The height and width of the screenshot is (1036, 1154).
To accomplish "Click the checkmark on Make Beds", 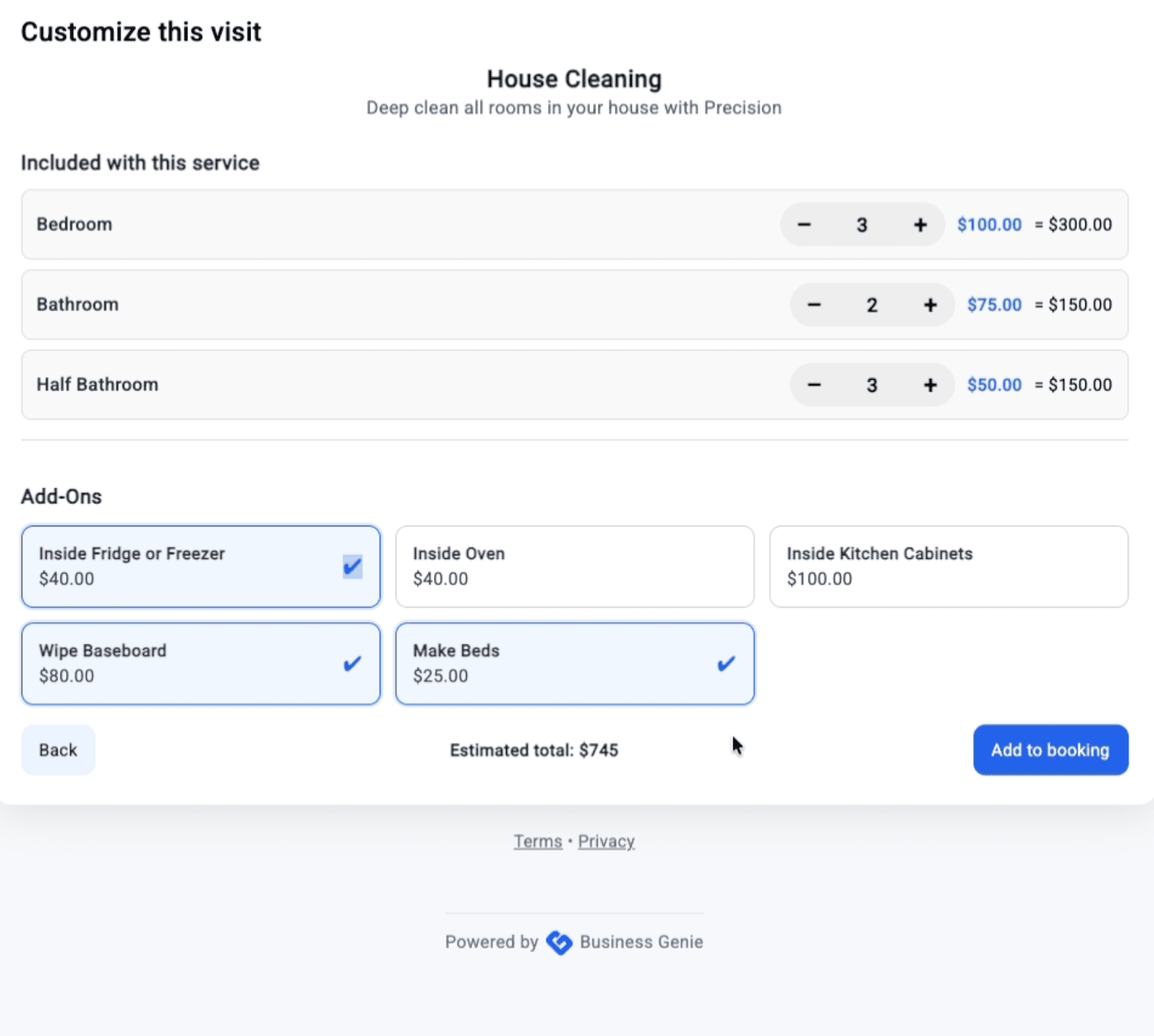I will click(x=726, y=663).
